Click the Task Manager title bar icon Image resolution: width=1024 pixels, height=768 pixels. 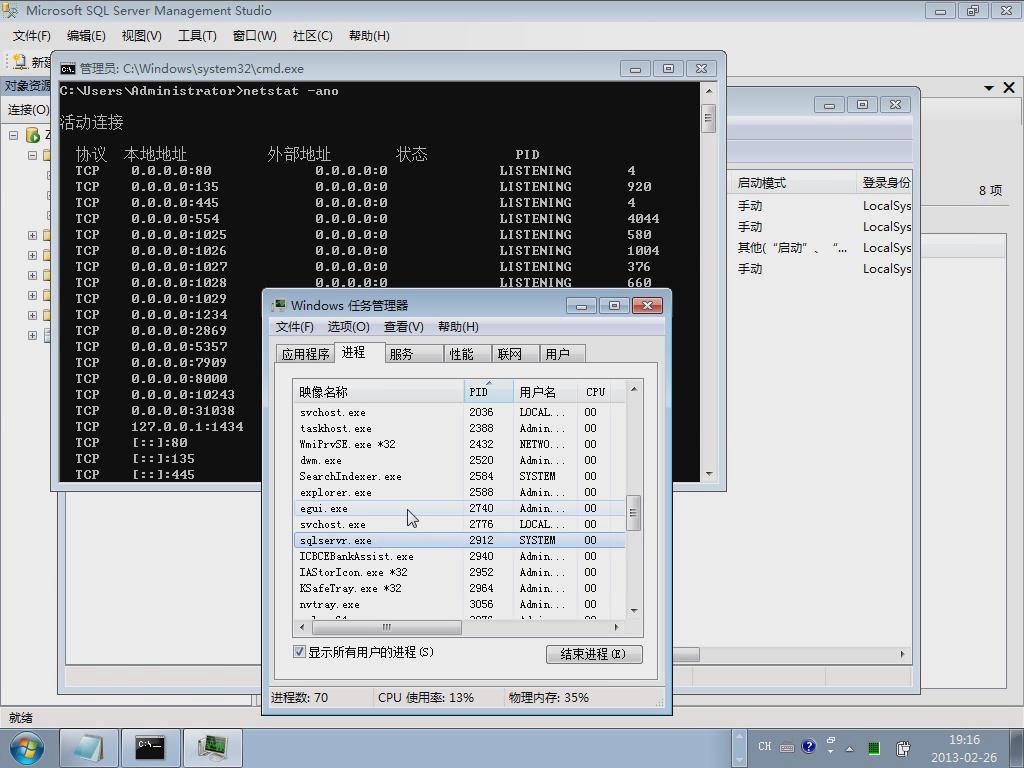pyautogui.click(x=279, y=306)
